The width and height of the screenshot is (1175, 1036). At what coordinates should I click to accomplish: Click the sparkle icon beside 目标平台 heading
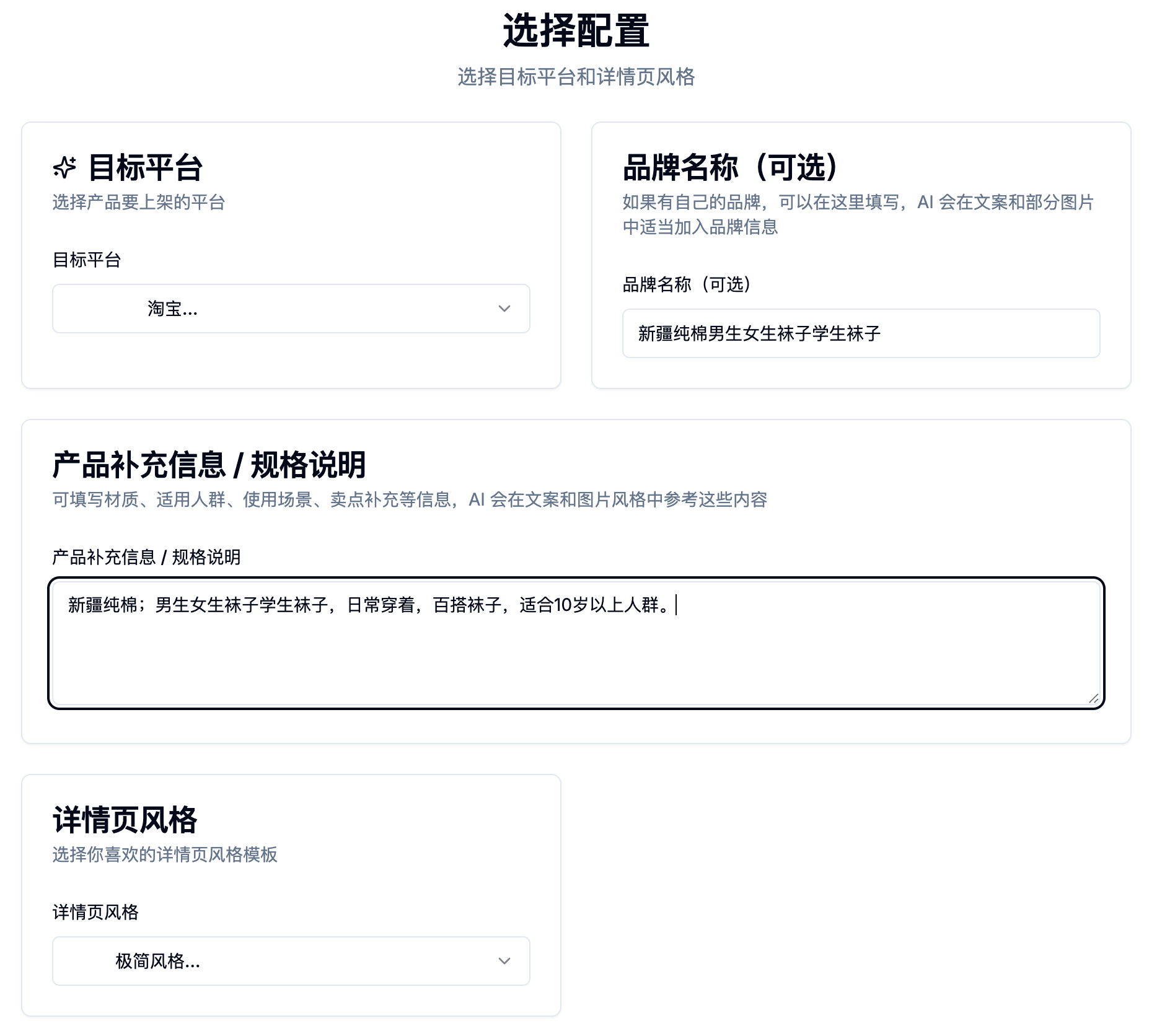[x=64, y=167]
